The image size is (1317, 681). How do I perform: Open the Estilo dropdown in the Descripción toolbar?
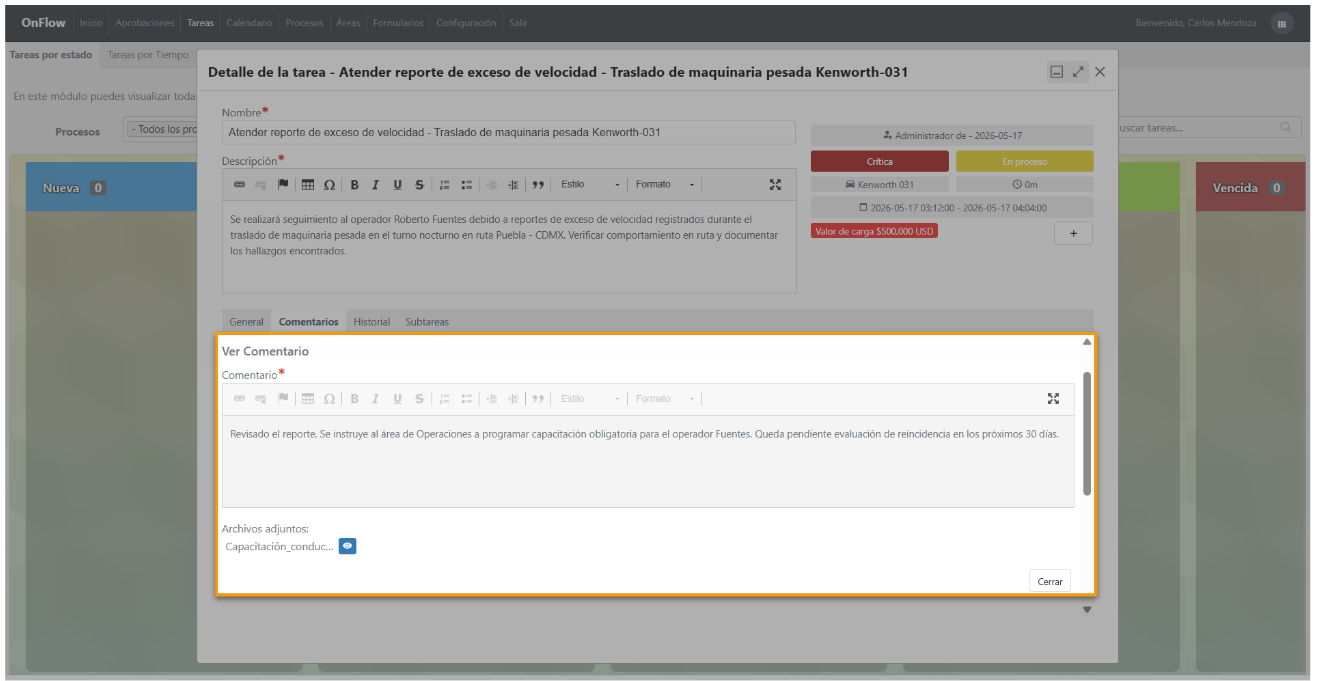[590, 185]
